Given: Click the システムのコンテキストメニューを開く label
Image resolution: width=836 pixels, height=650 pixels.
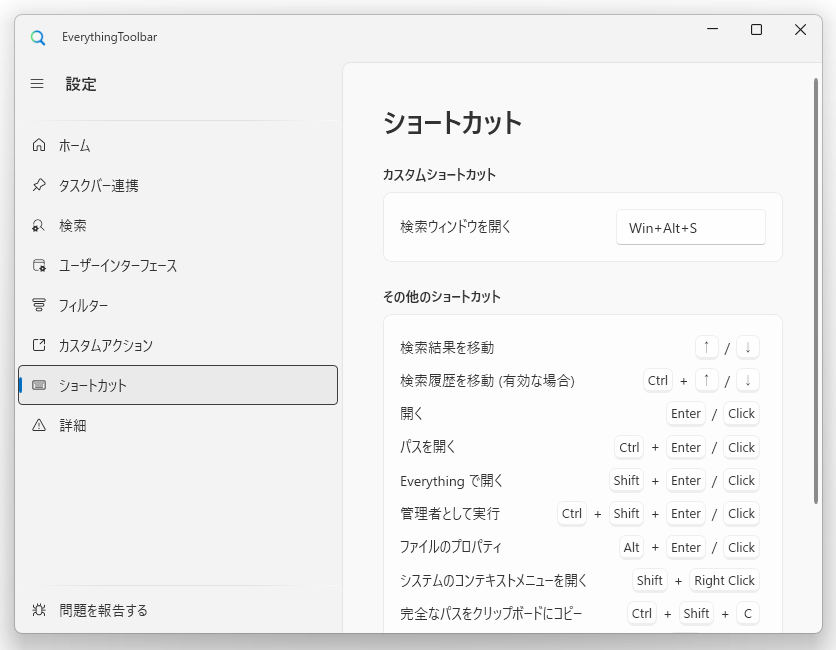Looking at the screenshot, I should tap(493, 580).
